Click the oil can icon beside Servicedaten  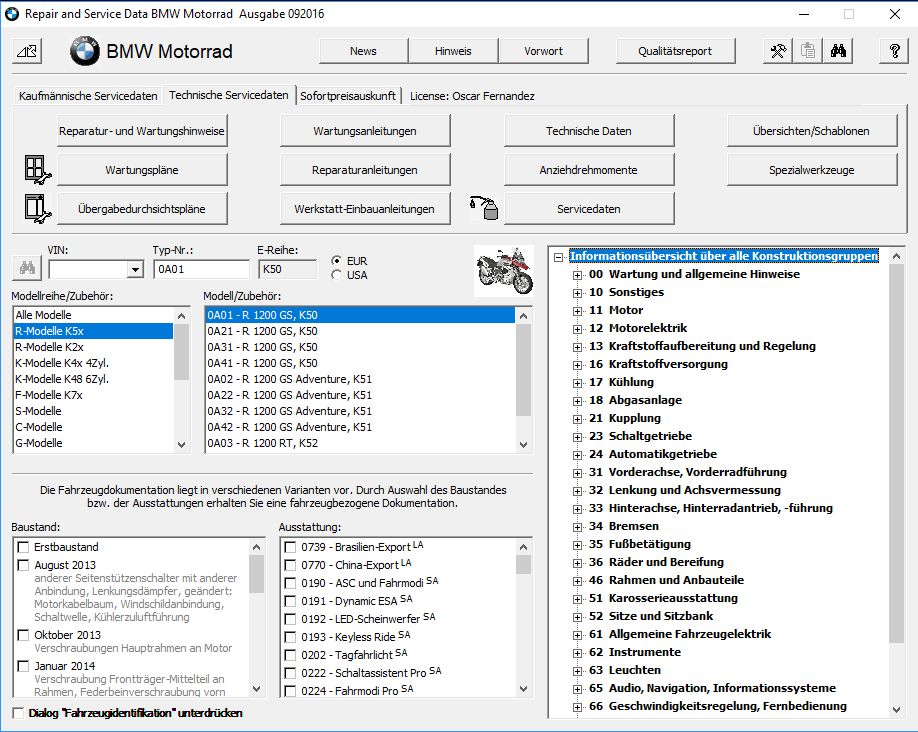coord(484,209)
